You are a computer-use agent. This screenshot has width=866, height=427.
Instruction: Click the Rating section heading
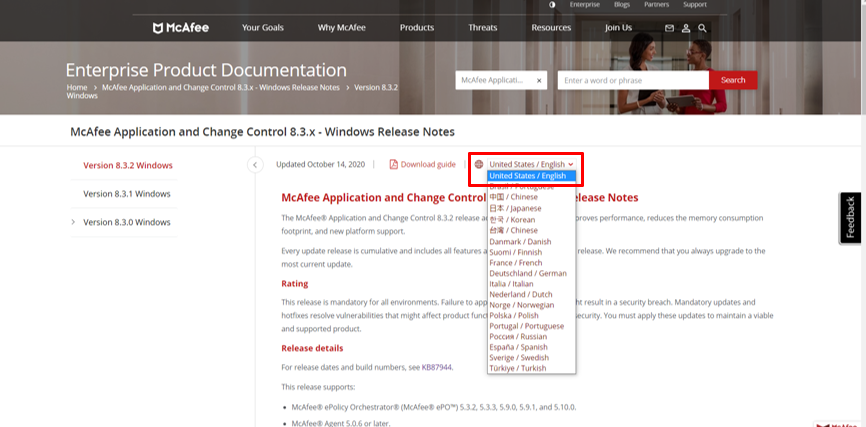pos(294,283)
